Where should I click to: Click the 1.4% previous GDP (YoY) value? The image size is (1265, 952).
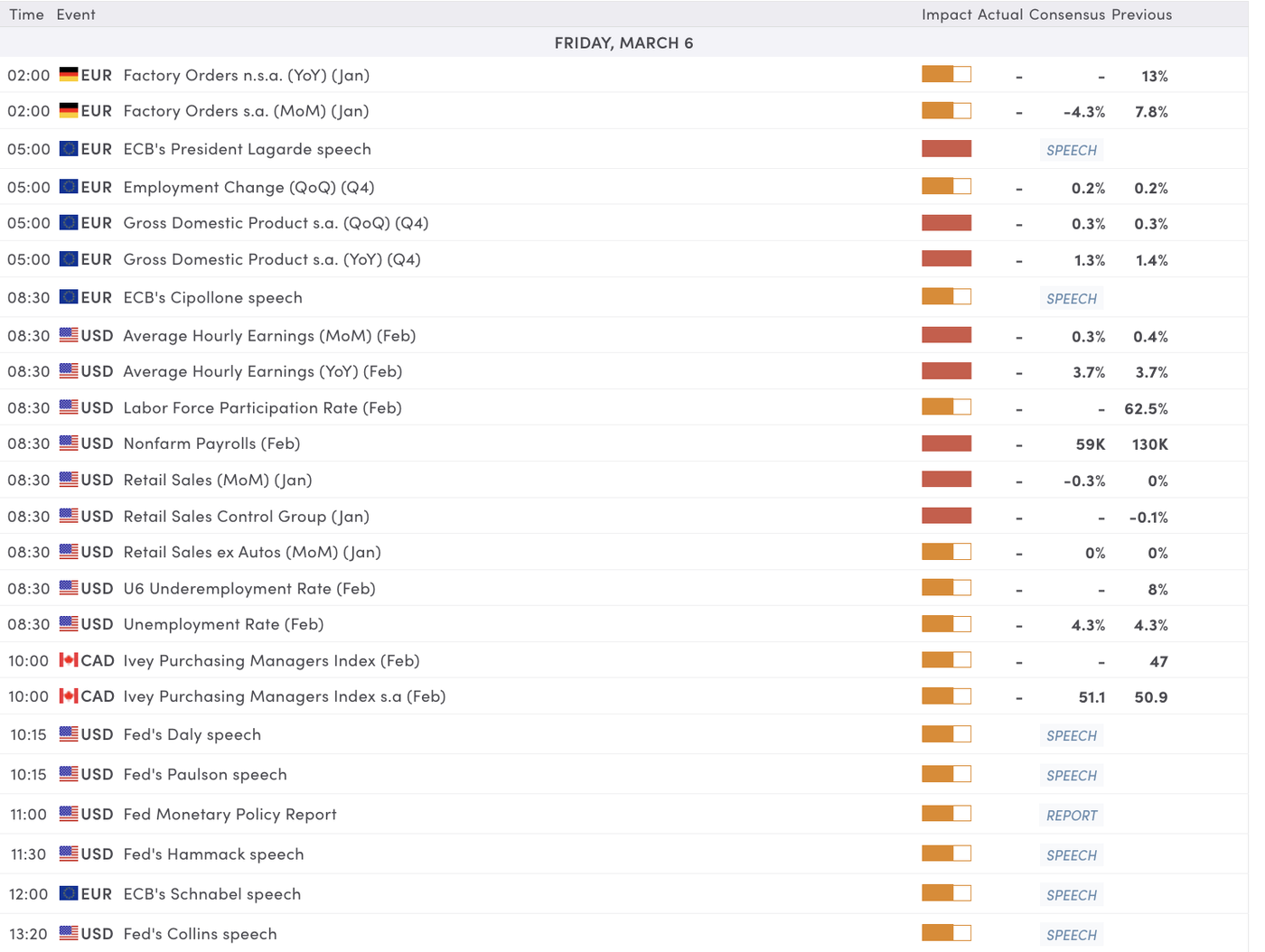click(x=1151, y=260)
